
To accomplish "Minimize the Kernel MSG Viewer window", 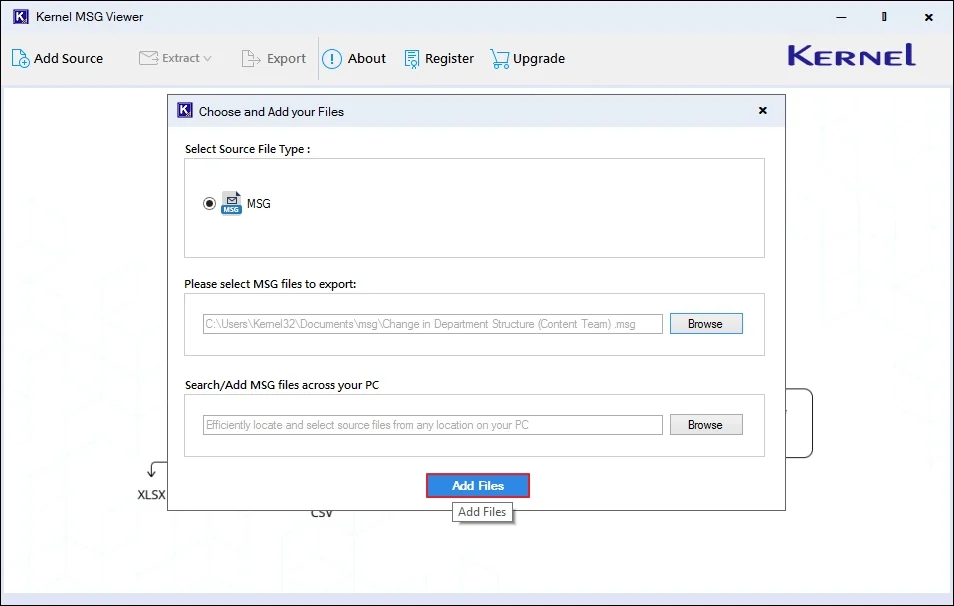I will tap(841, 17).
